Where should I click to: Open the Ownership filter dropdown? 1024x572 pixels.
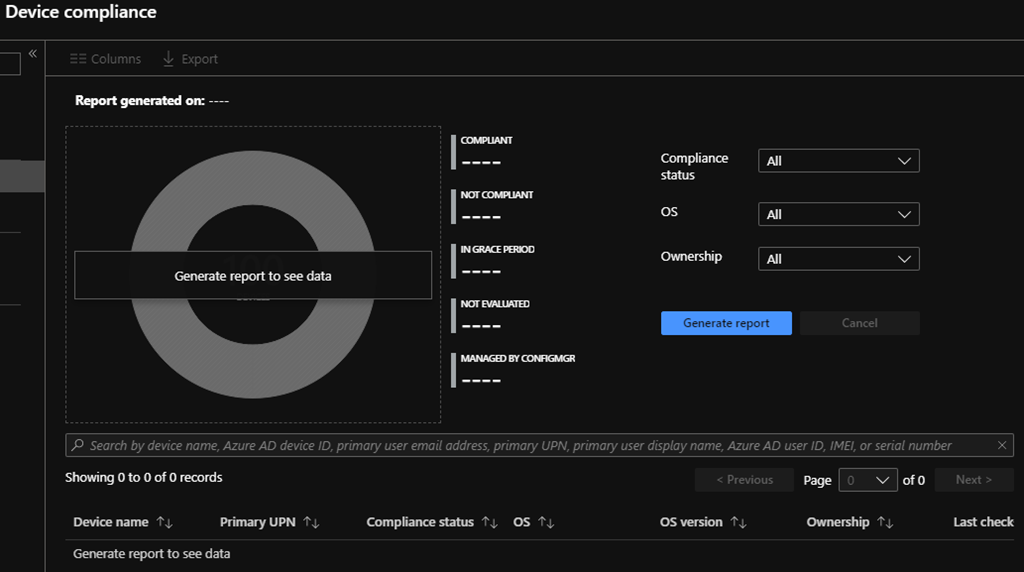pyautogui.click(x=838, y=259)
